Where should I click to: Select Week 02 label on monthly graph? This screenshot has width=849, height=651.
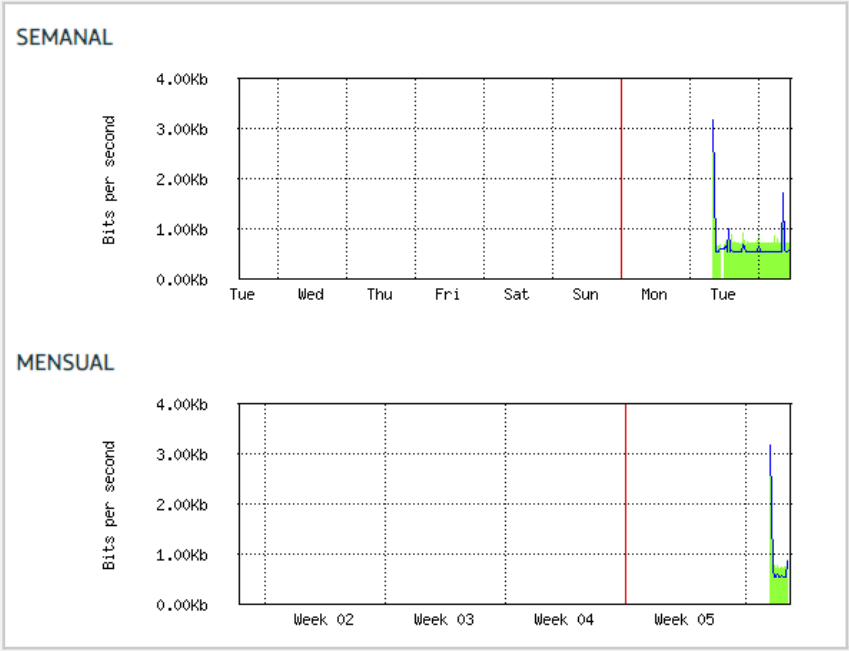[x=324, y=620]
